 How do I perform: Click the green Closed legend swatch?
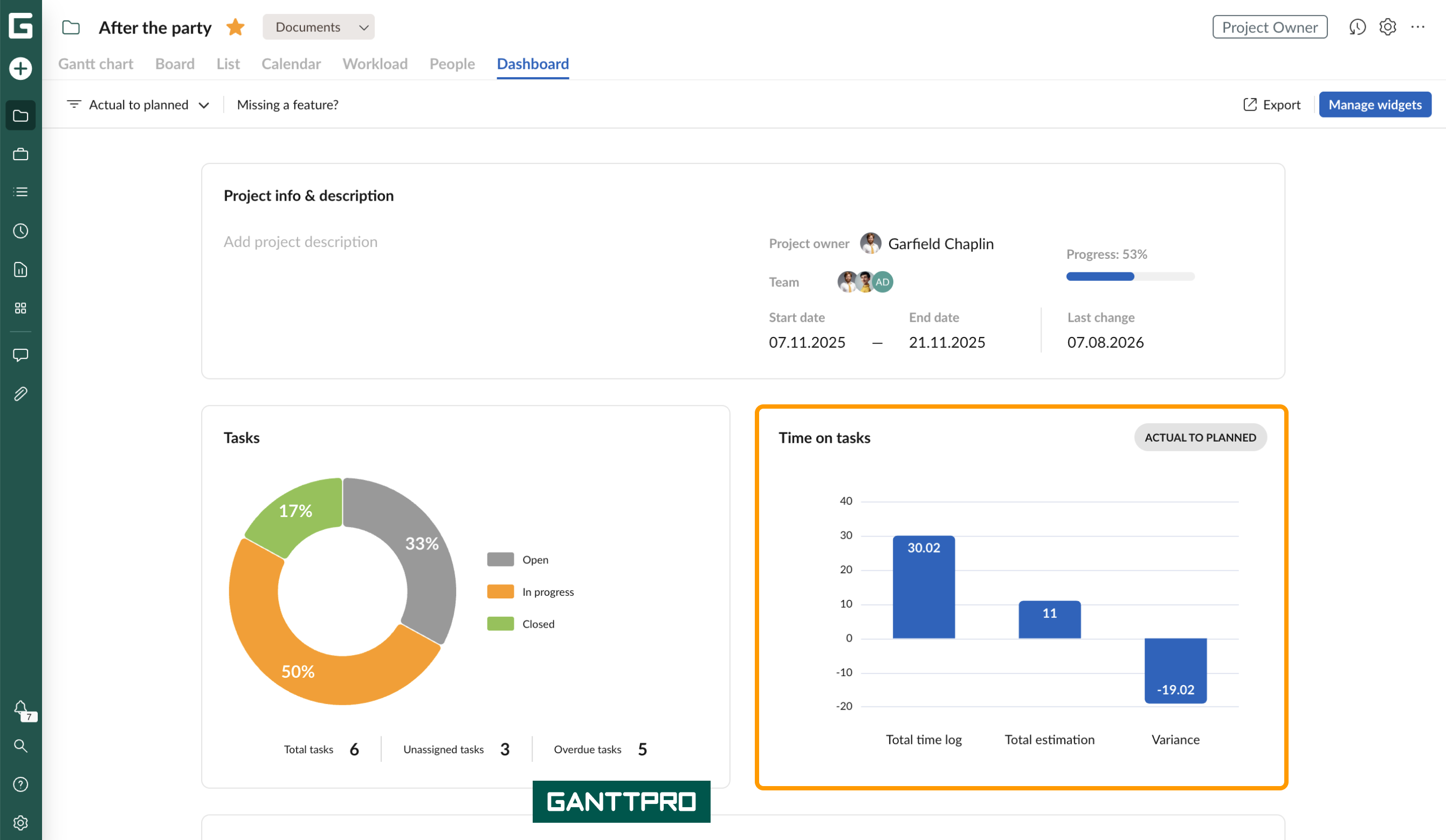coord(500,624)
